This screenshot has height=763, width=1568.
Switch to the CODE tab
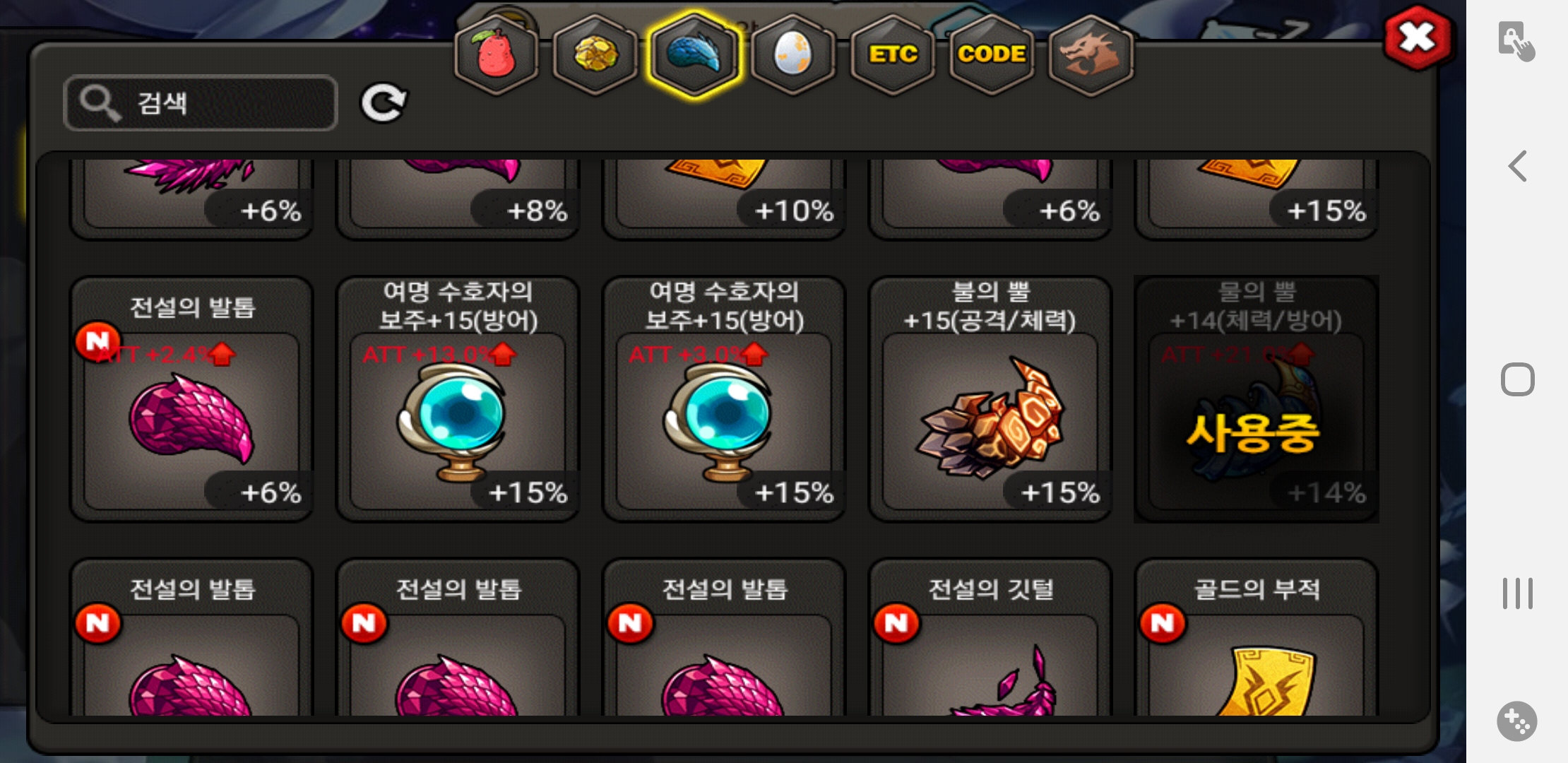pos(992,54)
